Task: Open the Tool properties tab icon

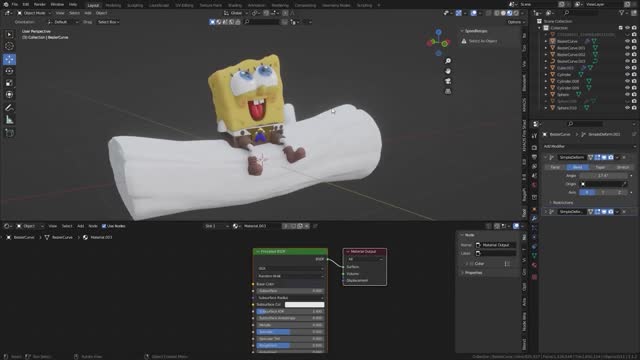Action: [534, 136]
